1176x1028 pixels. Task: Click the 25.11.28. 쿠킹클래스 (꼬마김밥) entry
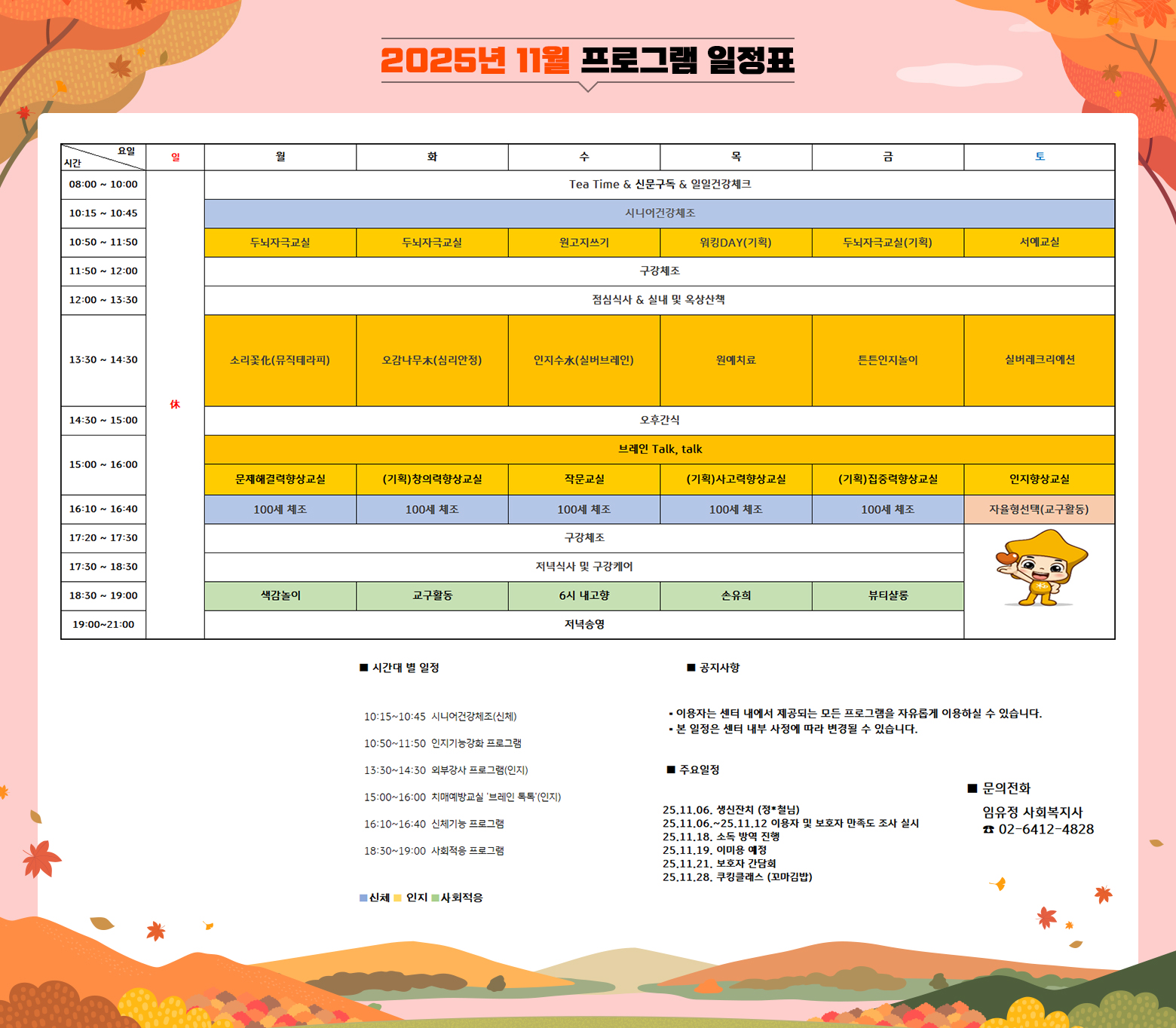click(x=737, y=877)
